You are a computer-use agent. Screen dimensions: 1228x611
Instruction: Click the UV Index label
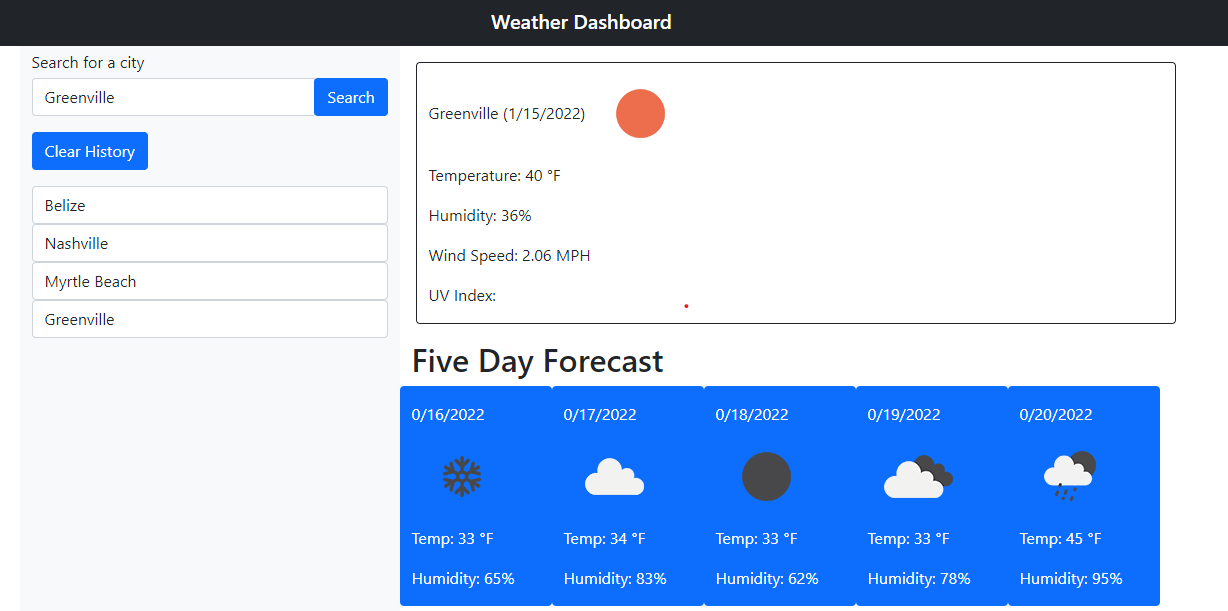[463, 296]
